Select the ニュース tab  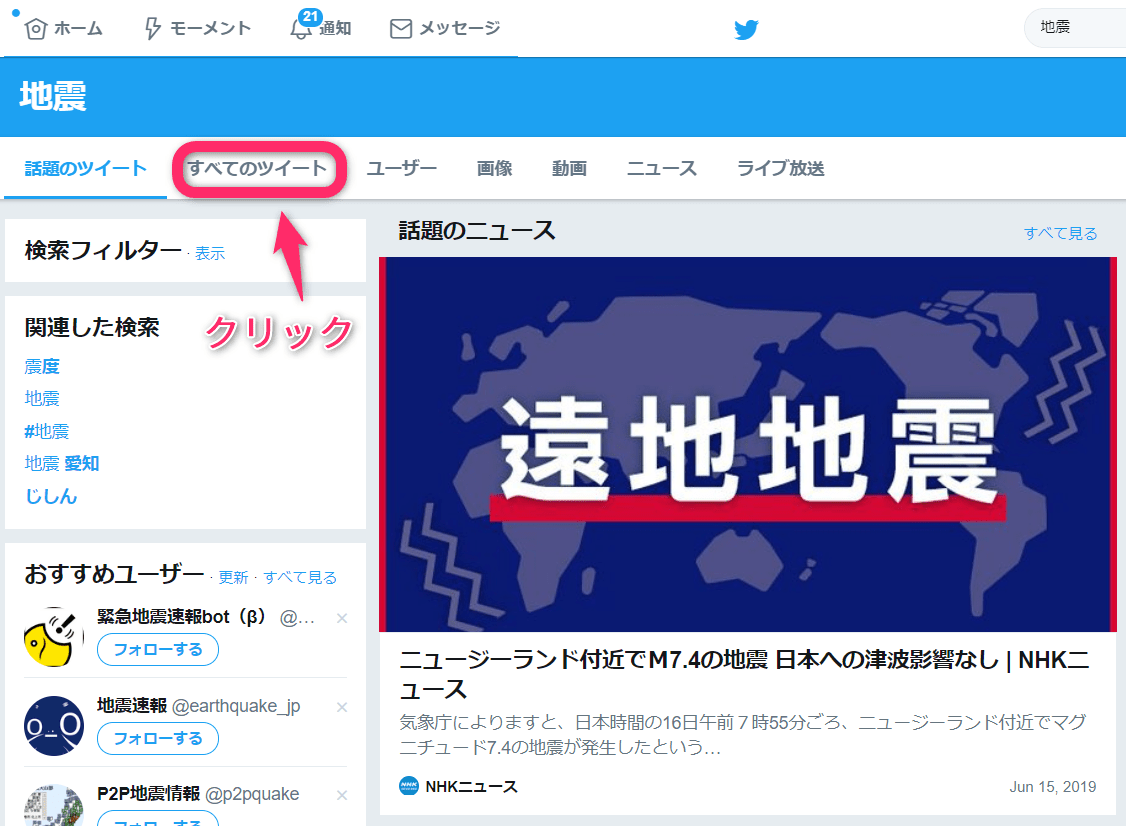click(661, 169)
